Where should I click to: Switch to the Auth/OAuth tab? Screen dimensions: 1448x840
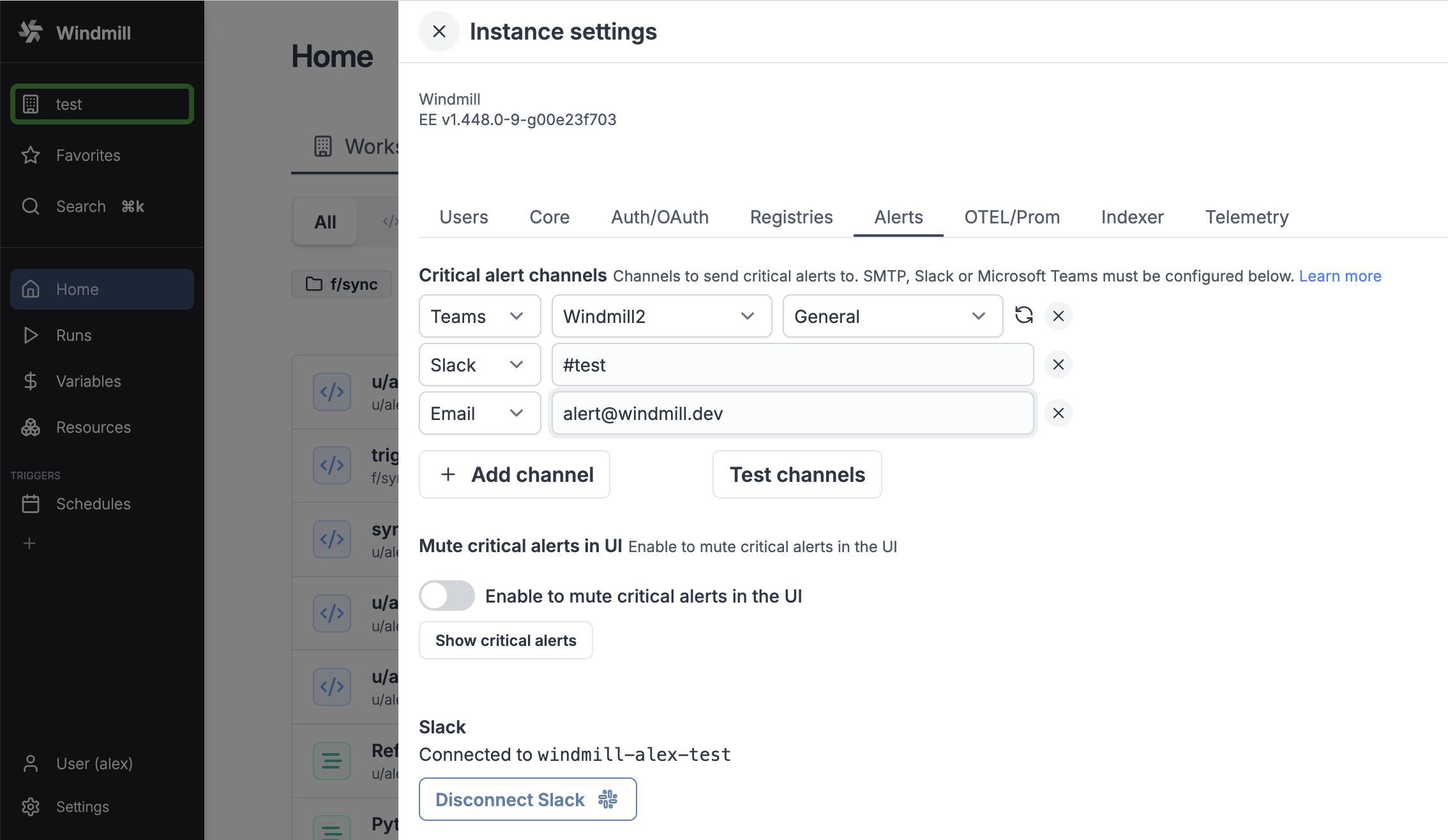tap(660, 217)
